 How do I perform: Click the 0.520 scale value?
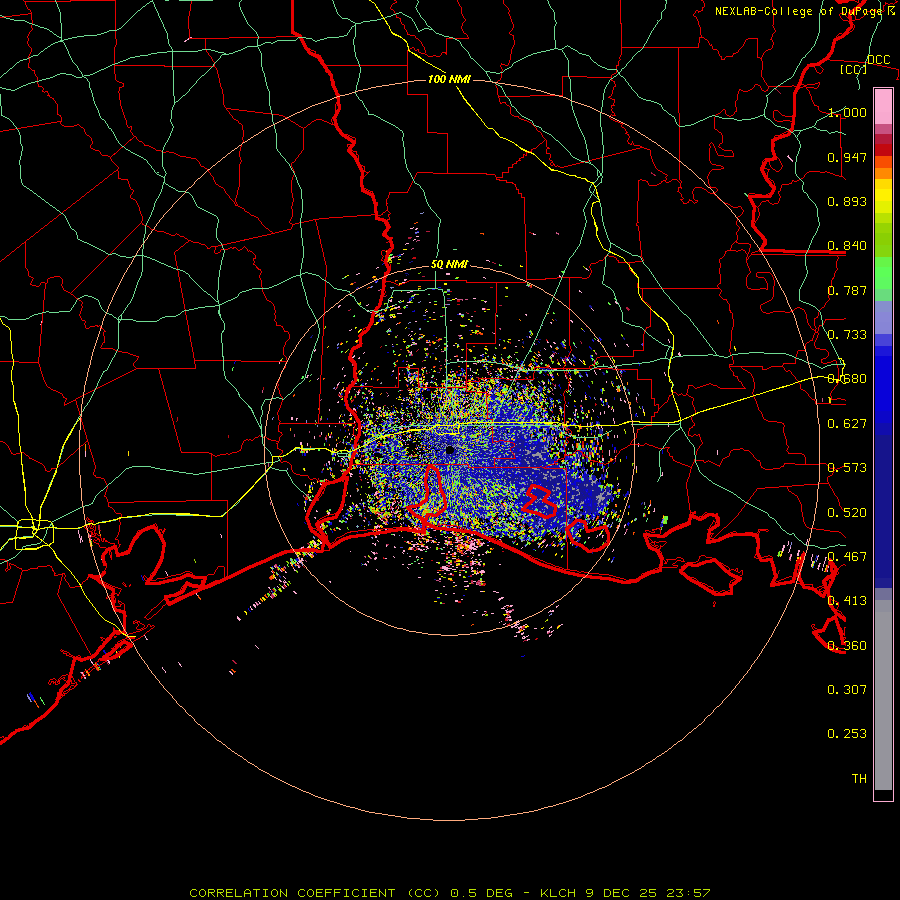click(847, 513)
